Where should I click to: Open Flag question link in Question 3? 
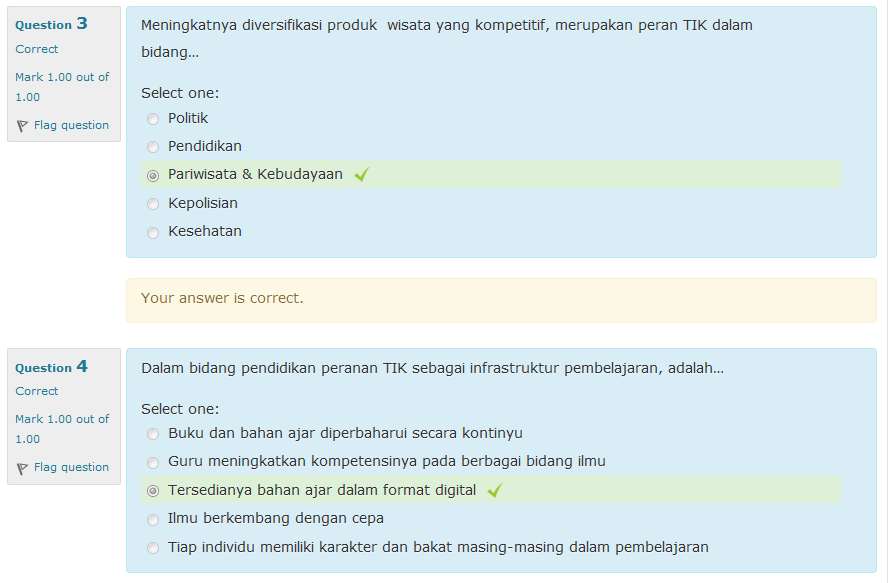click(x=71, y=125)
